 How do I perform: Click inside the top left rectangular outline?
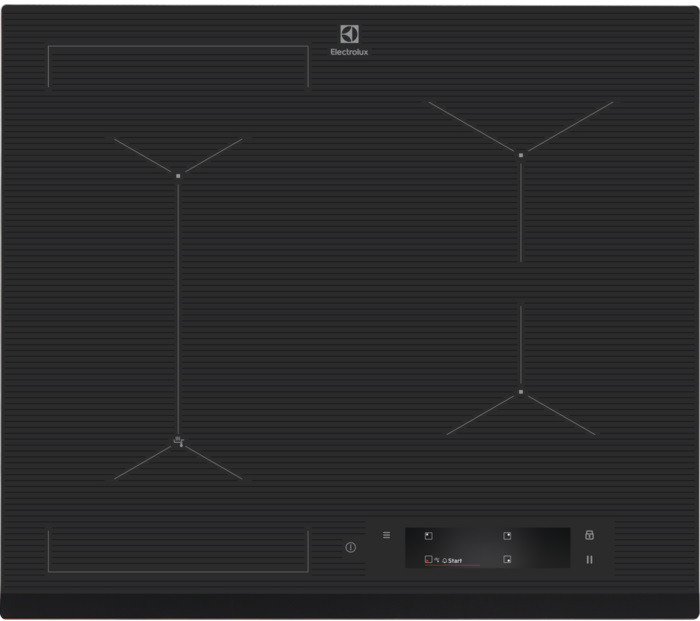pyautogui.click(x=178, y=66)
